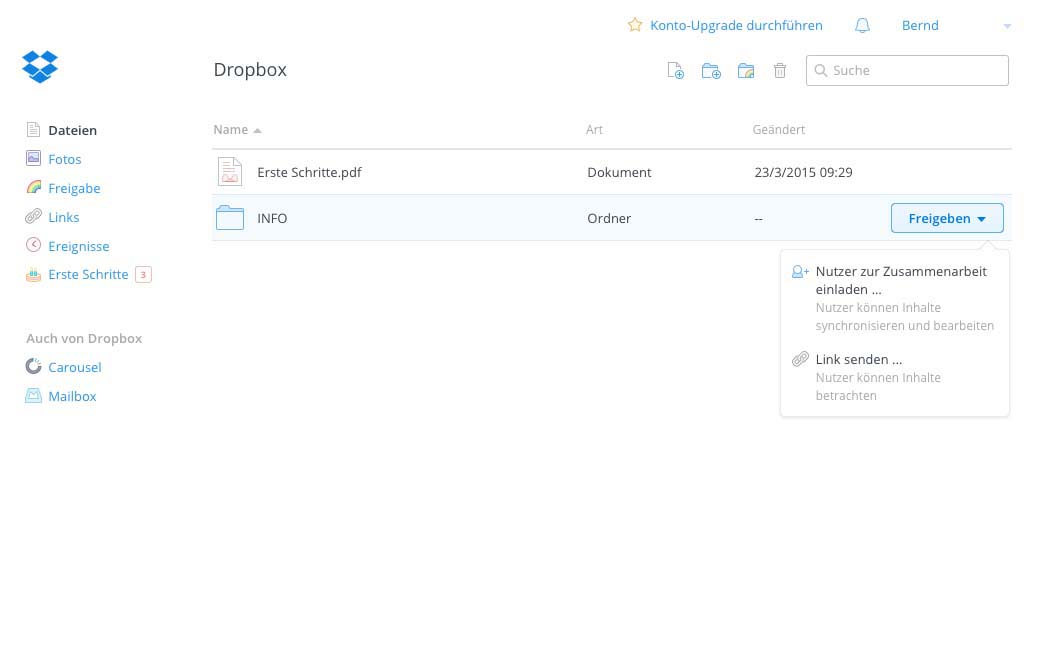Select 'Link senden' from the share menu
The height and width of the screenshot is (652, 1045).
pos(858,359)
